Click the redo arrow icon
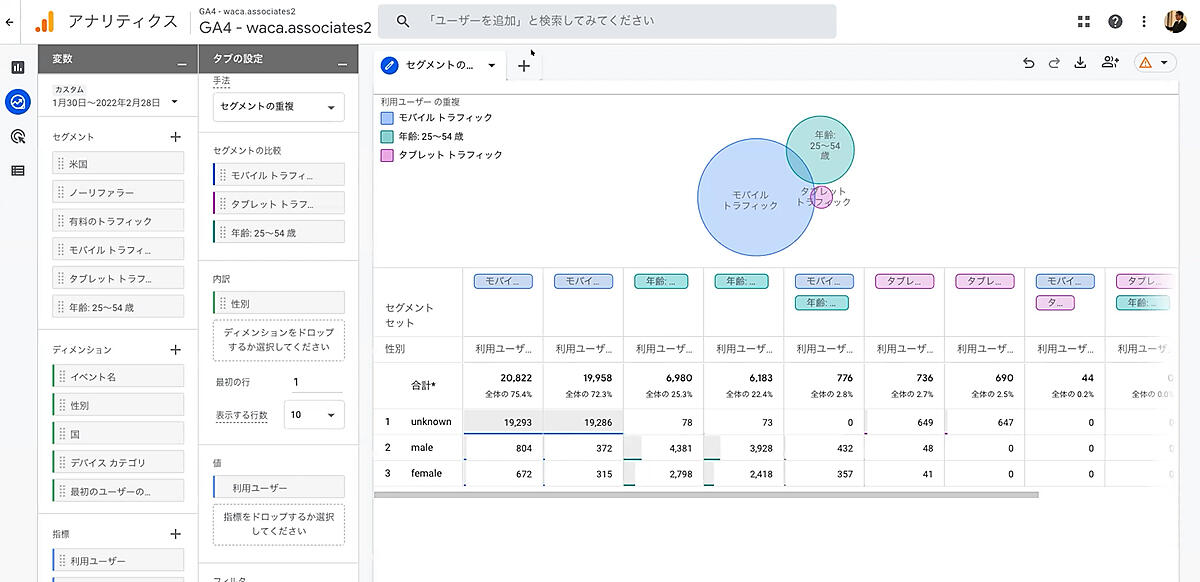Viewport: 1200px width, 582px height. 1054,63
